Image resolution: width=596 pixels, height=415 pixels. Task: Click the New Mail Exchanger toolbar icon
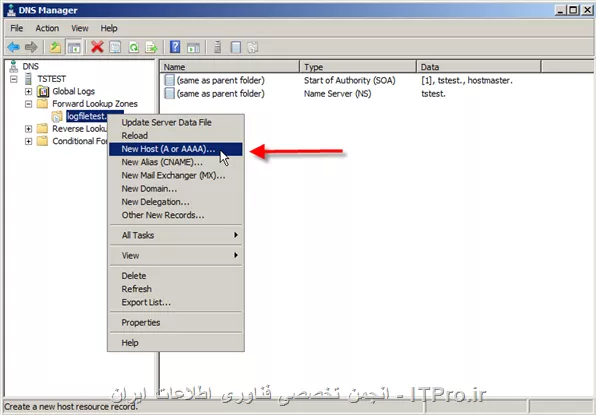(x=253, y=48)
